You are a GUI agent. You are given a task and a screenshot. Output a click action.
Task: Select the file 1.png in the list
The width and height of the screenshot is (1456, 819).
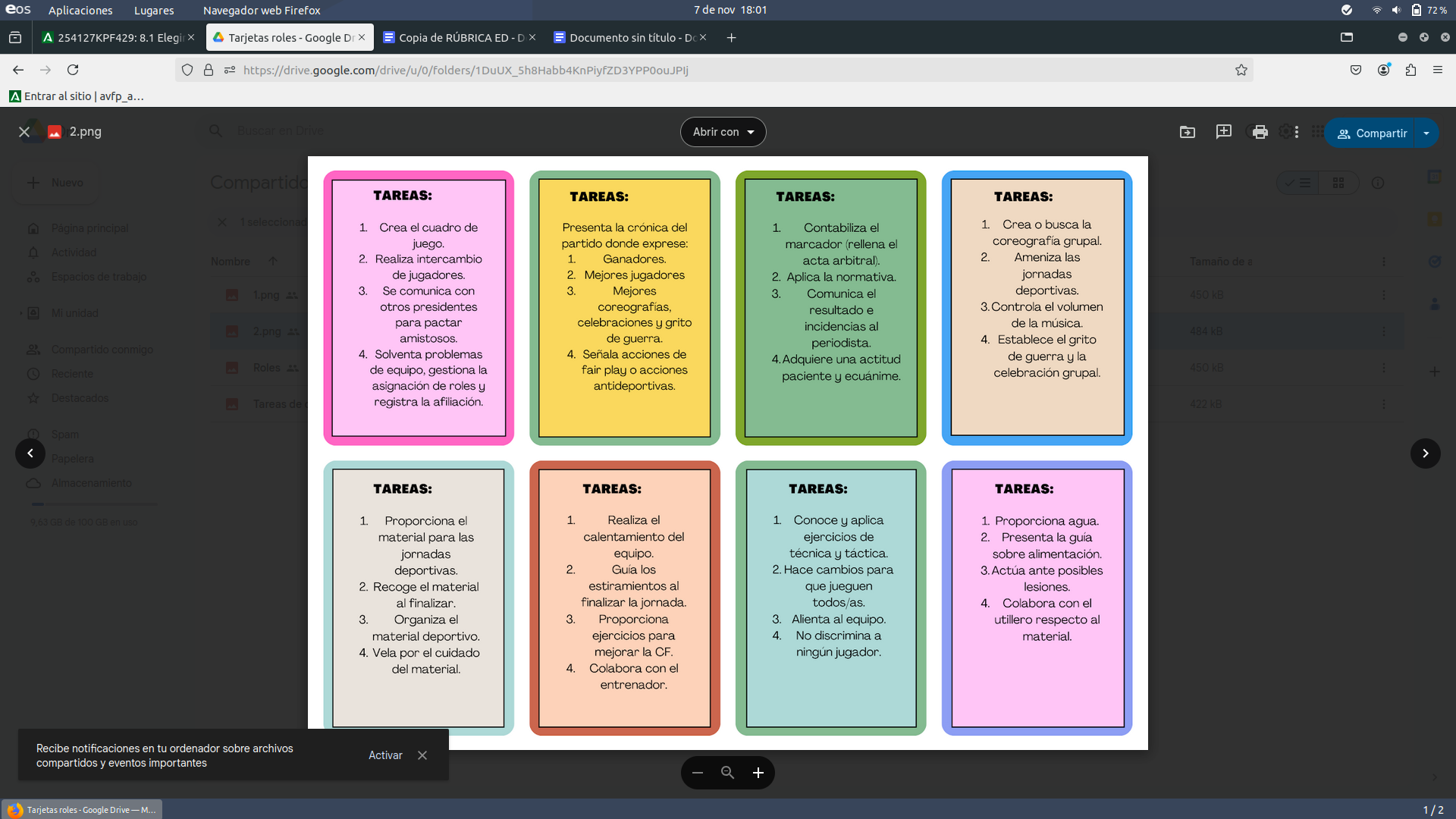(x=265, y=295)
